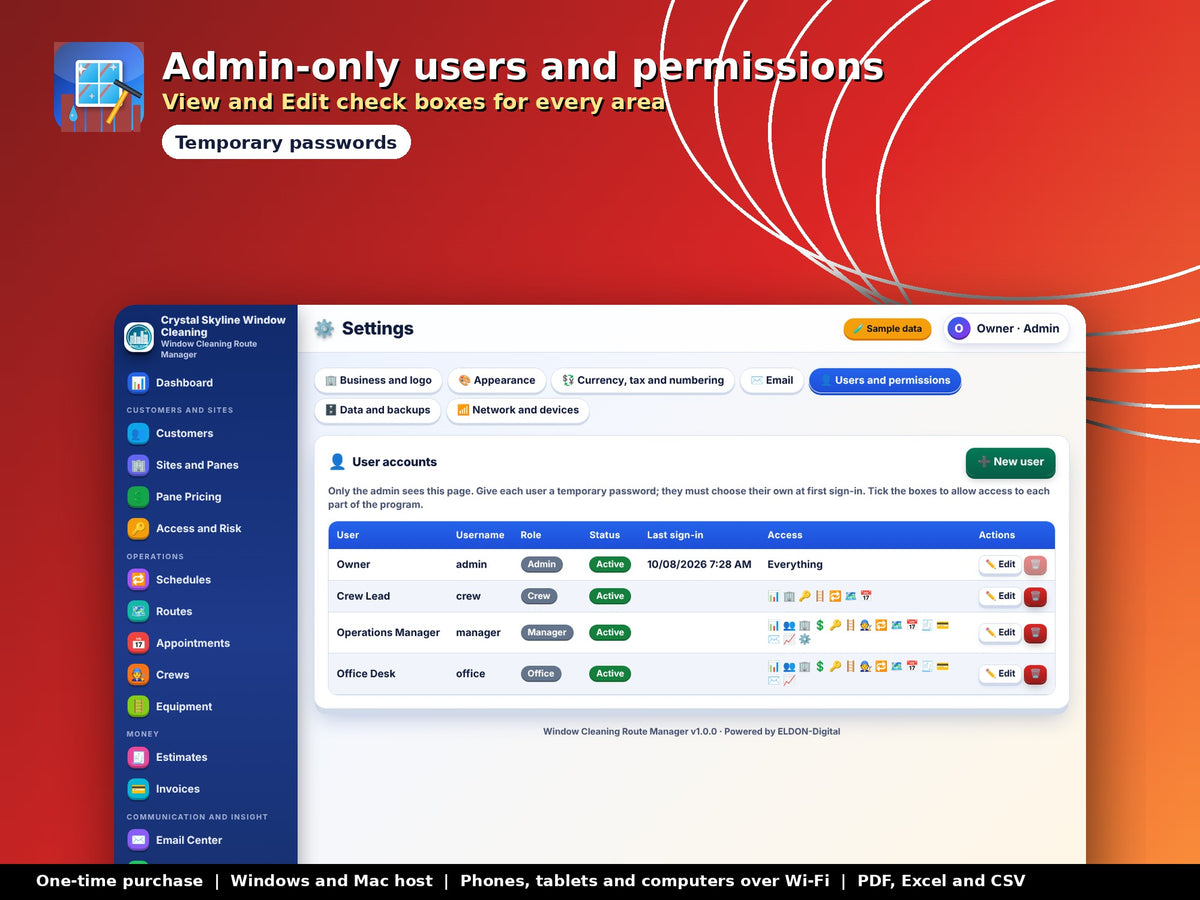1200x900 pixels.
Task: Delete the Crew Lead user
Action: tap(1035, 596)
